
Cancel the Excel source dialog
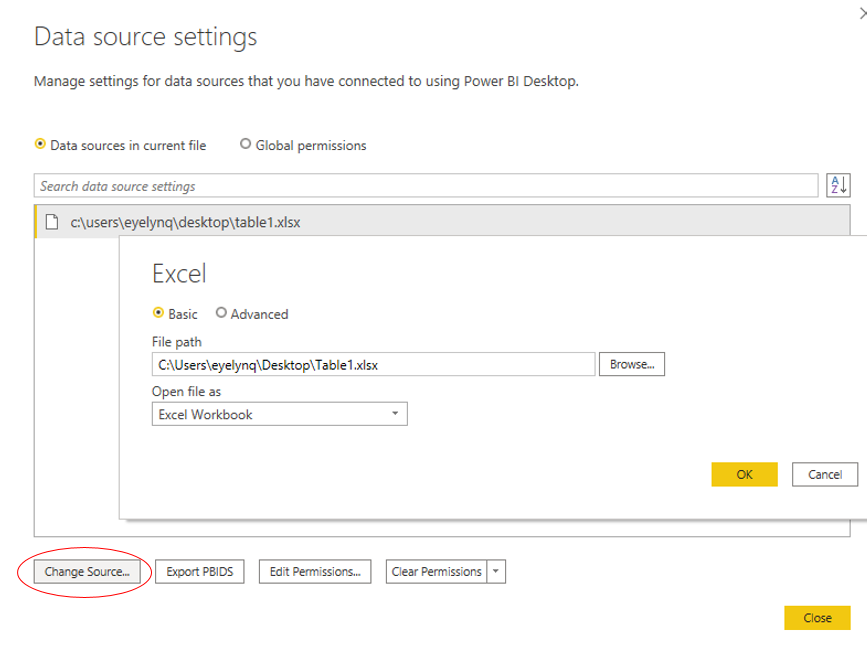[x=824, y=474]
